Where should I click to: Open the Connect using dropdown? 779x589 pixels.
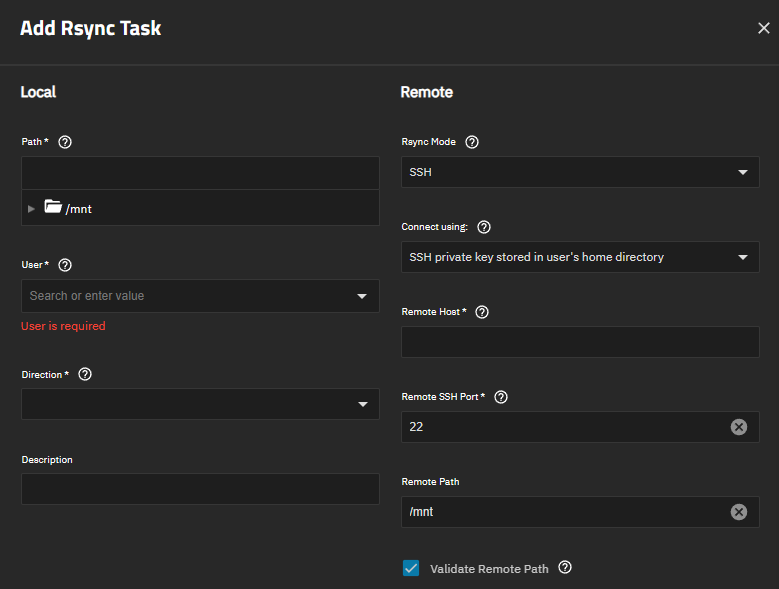(743, 257)
